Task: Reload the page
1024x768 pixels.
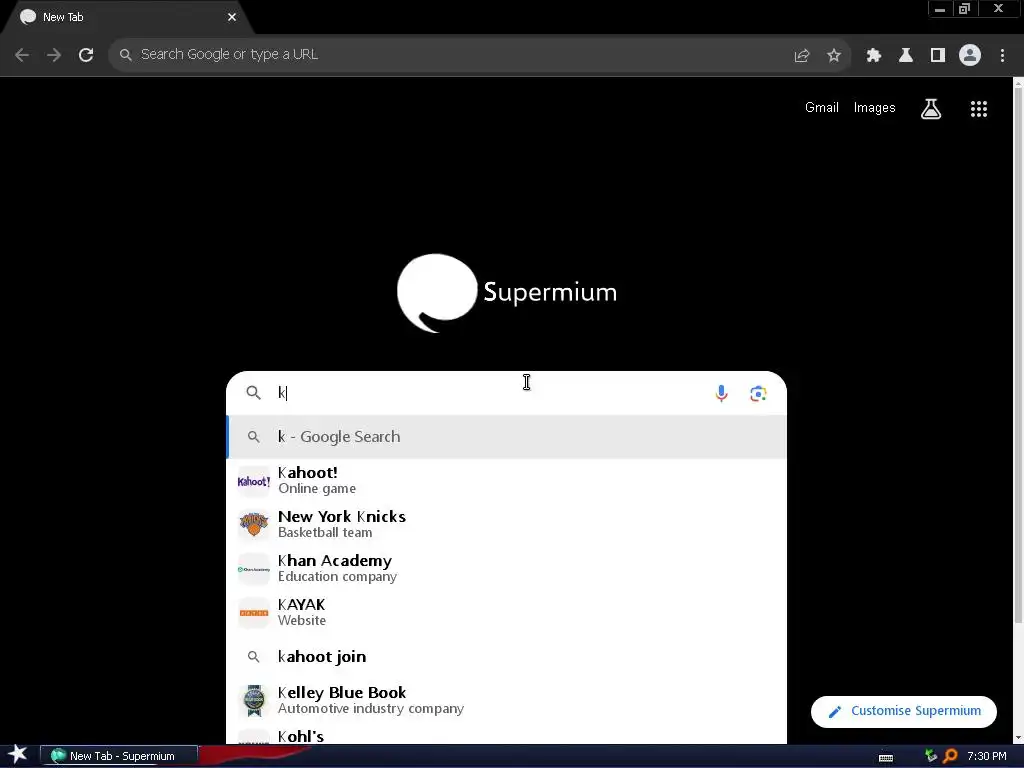Action: 86,55
